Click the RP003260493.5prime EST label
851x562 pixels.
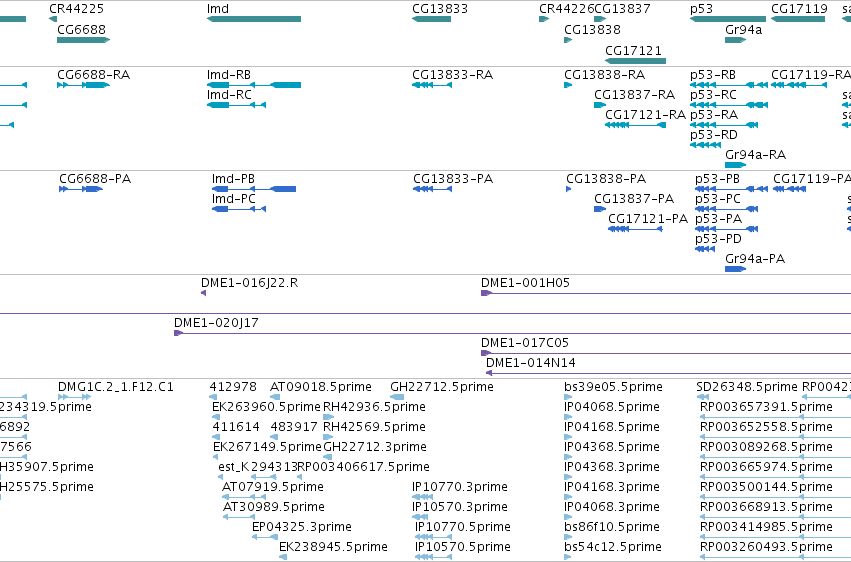[766, 547]
